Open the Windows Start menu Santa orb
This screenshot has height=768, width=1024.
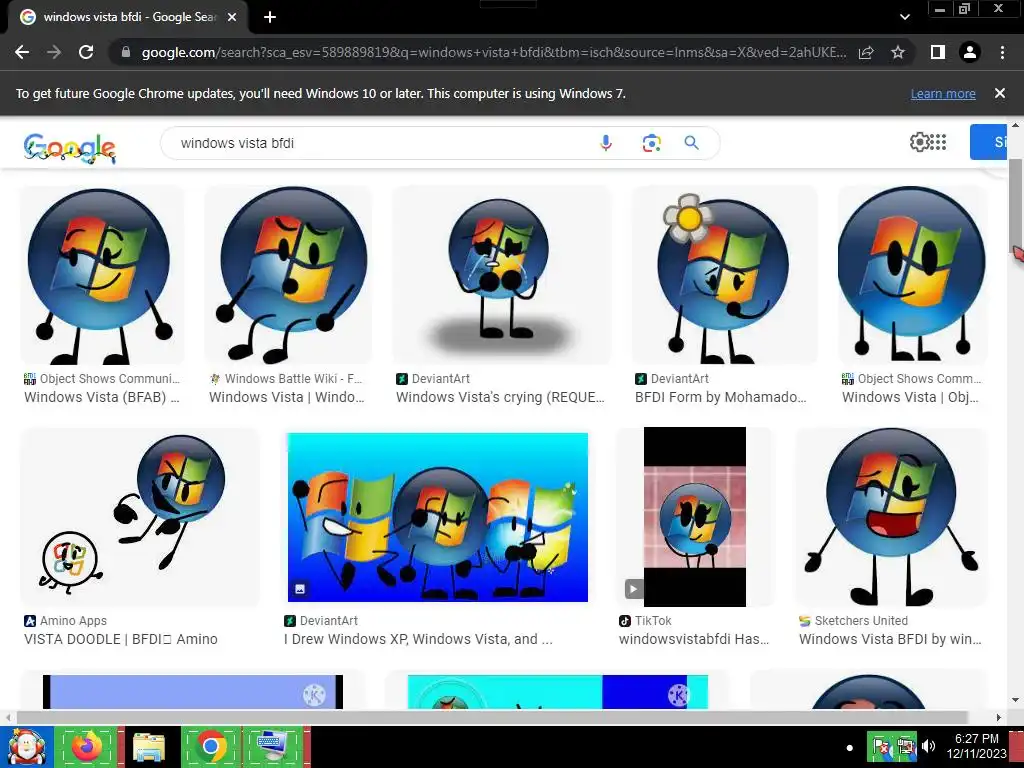(x=26, y=747)
